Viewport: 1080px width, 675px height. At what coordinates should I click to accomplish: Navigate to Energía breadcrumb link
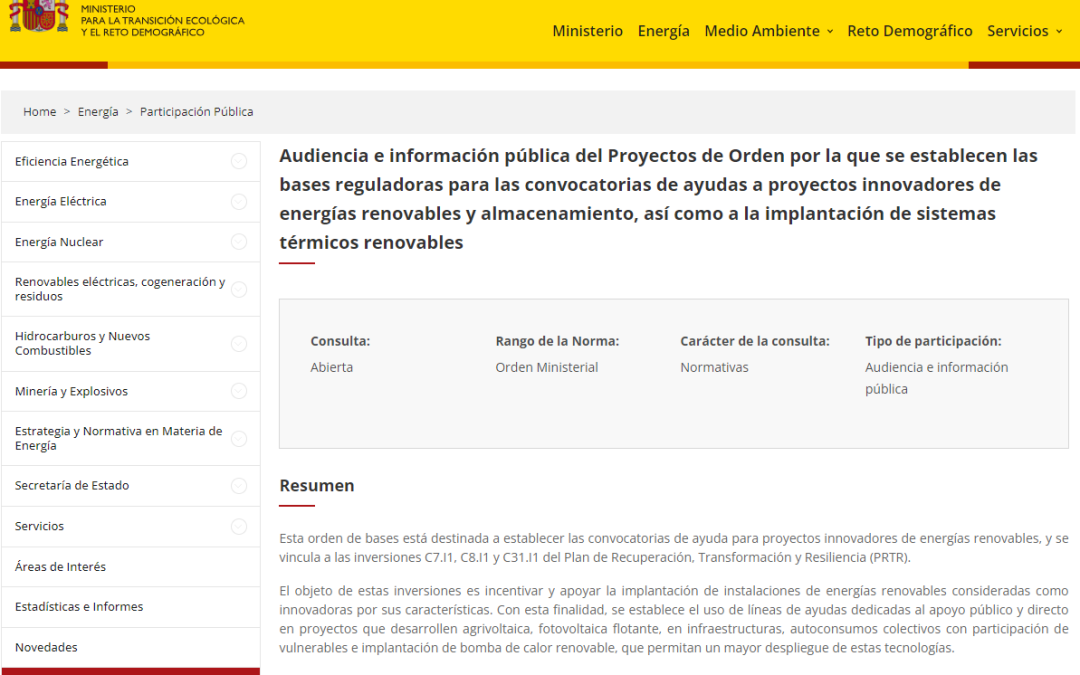coord(98,112)
